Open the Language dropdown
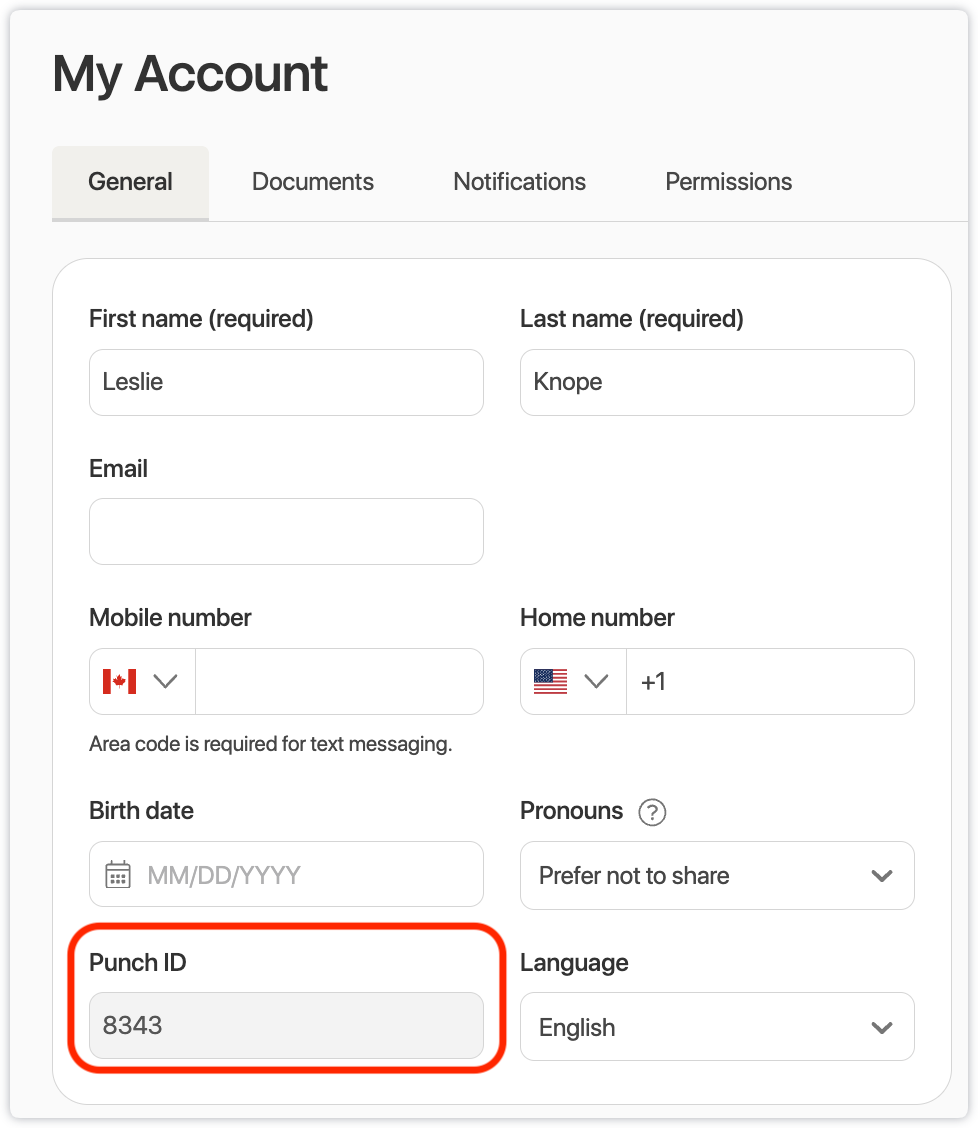The image size is (978, 1128). [x=717, y=1027]
